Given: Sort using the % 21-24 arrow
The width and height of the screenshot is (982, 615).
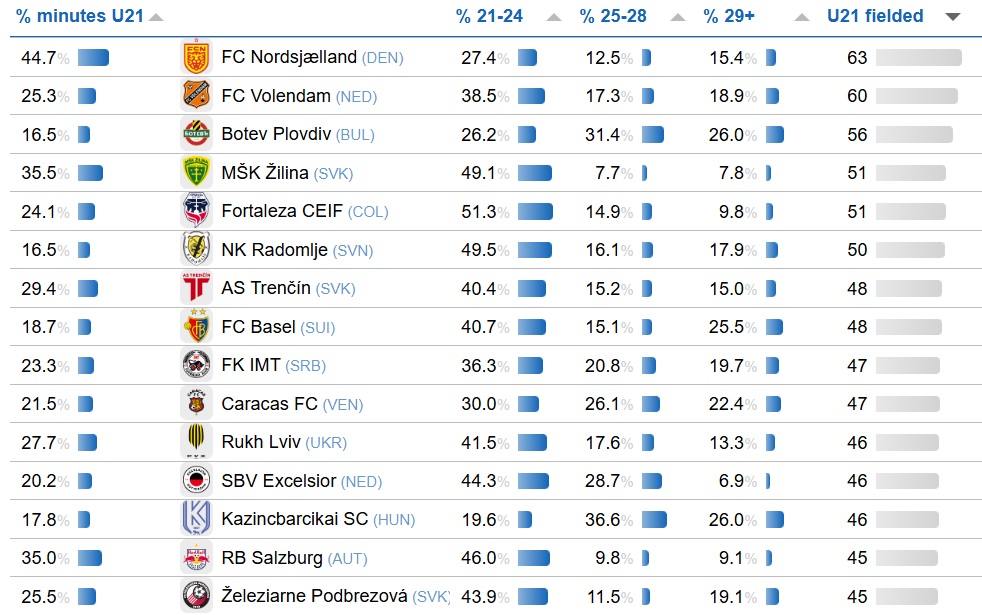Looking at the screenshot, I should click(x=554, y=17).
